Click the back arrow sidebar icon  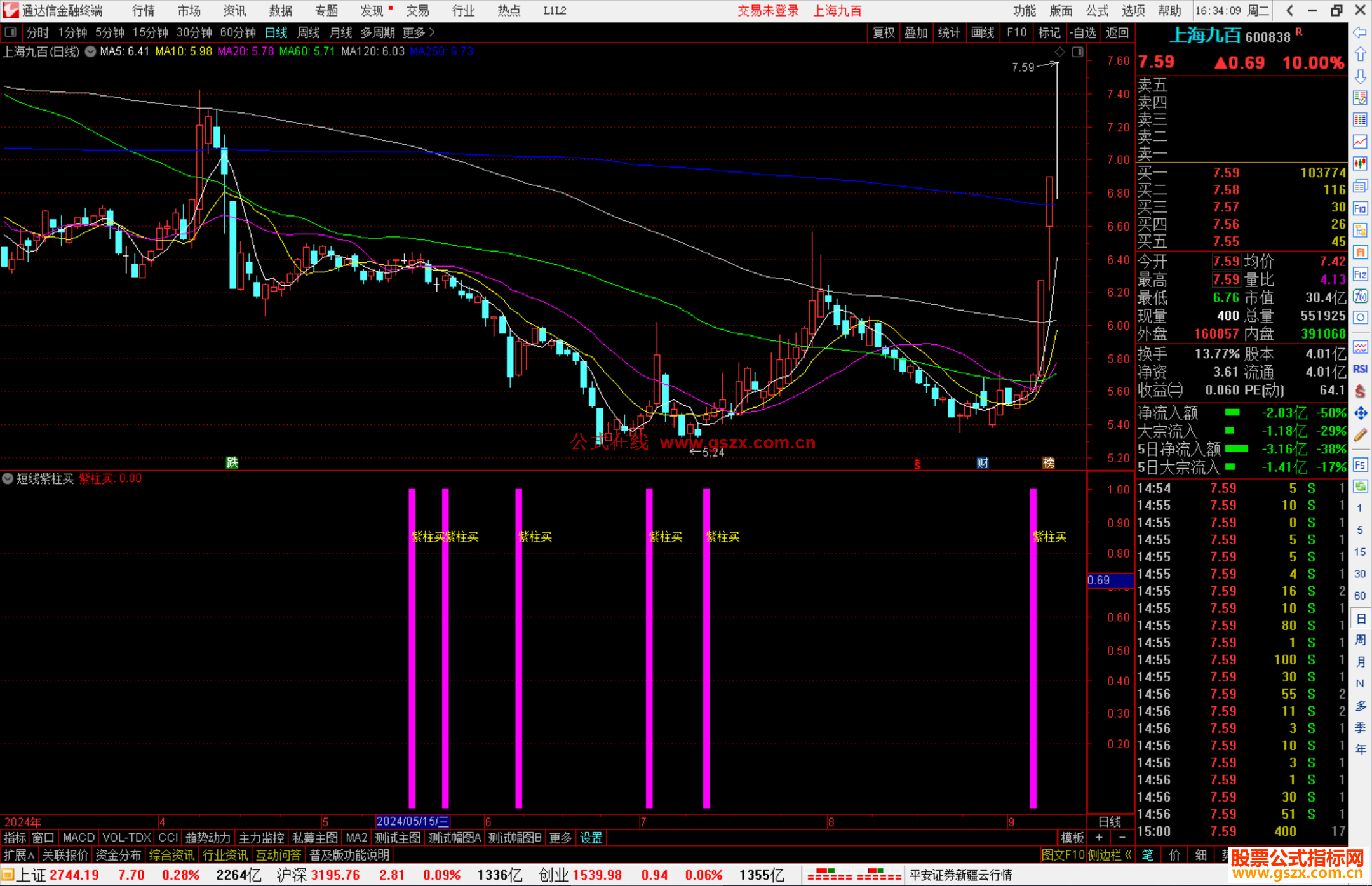[1360, 32]
